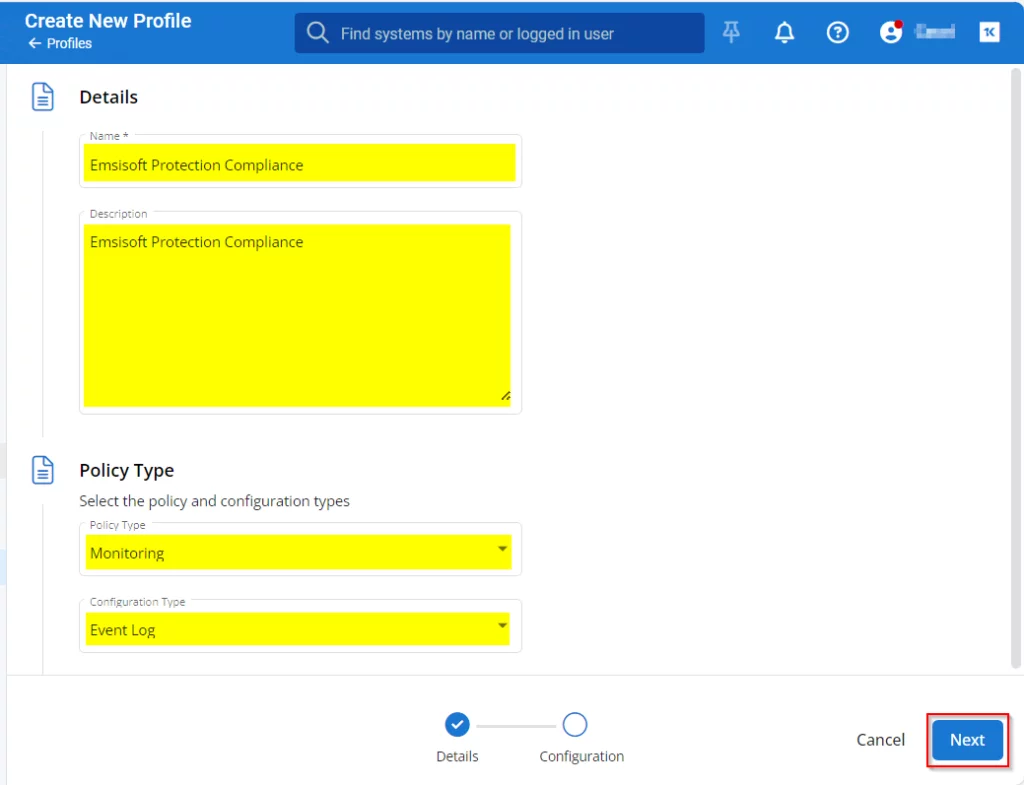Click the user account avatar icon
Viewport: 1024px width, 785px height.
890,33
